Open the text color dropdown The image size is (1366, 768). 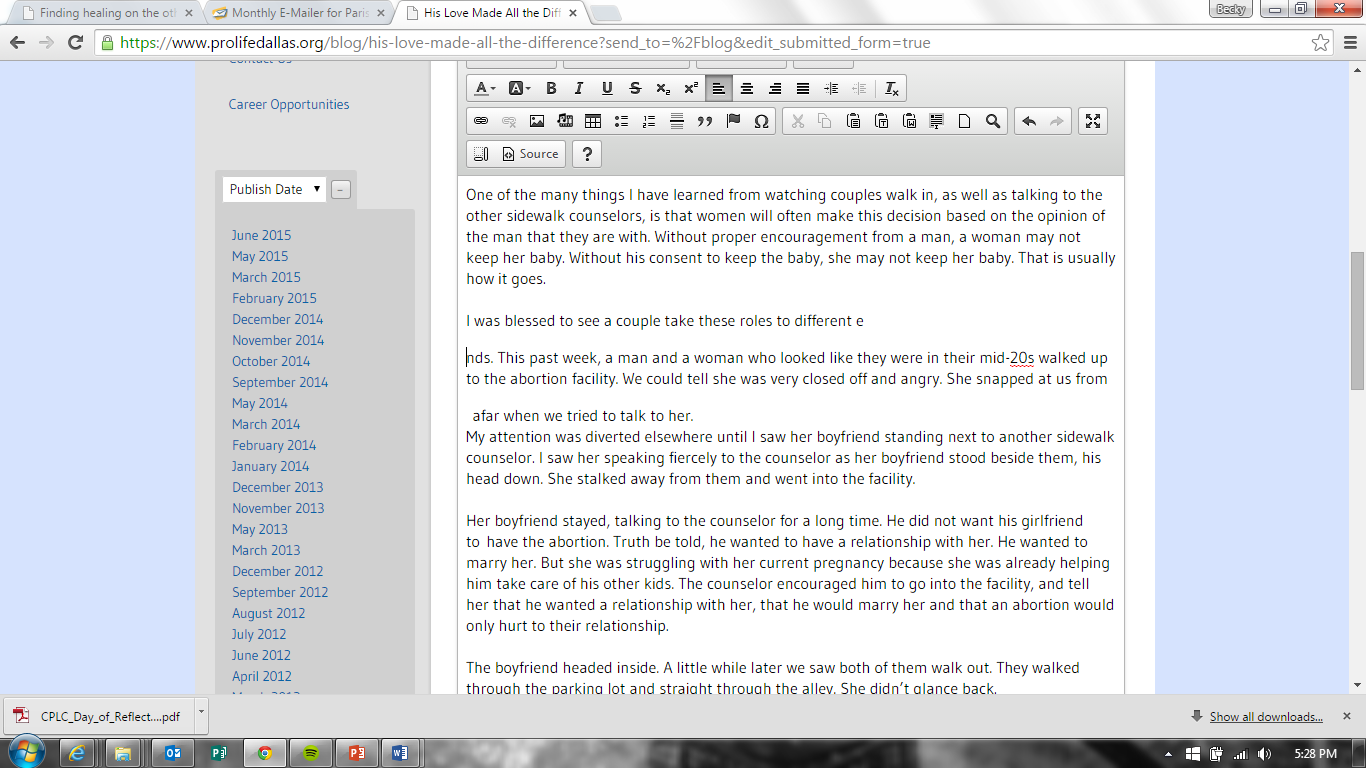pyautogui.click(x=484, y=88)
